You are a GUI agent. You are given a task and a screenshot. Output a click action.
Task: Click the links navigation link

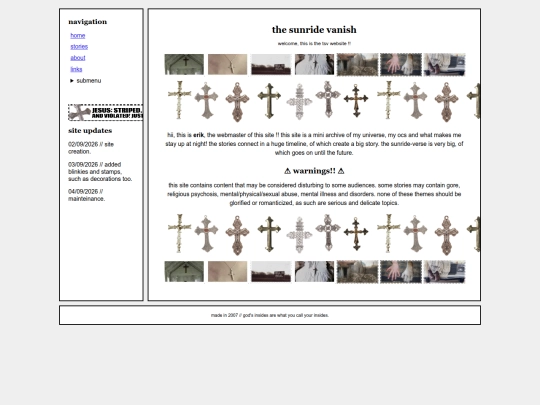point(76,69)
